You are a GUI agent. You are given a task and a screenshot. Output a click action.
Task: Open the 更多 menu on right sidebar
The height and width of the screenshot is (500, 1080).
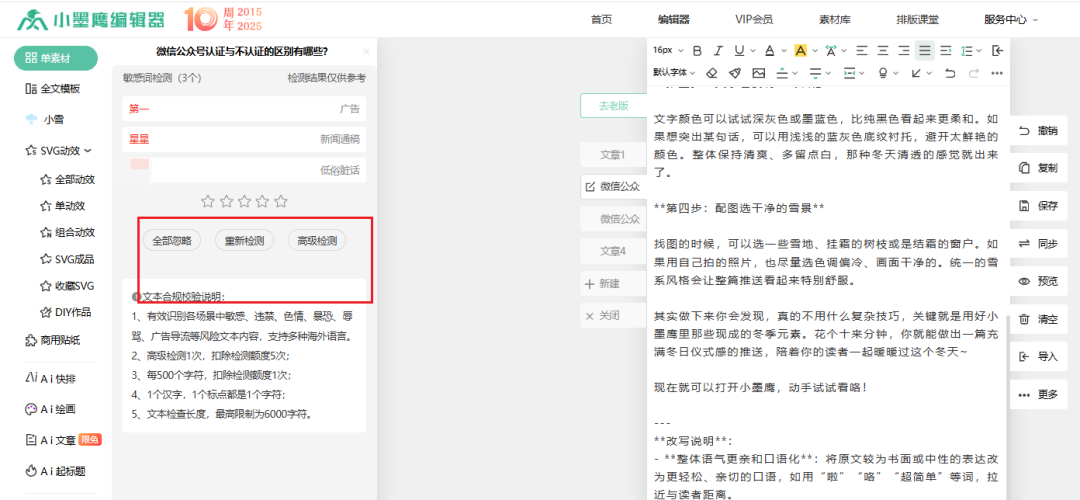1038,395
